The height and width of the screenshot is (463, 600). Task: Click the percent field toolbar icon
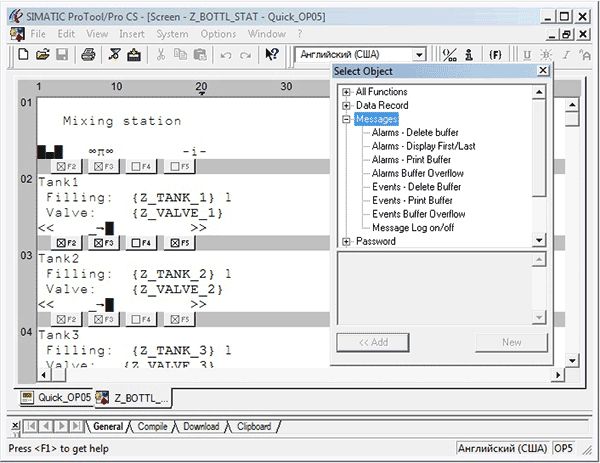[x=449, y=55]
